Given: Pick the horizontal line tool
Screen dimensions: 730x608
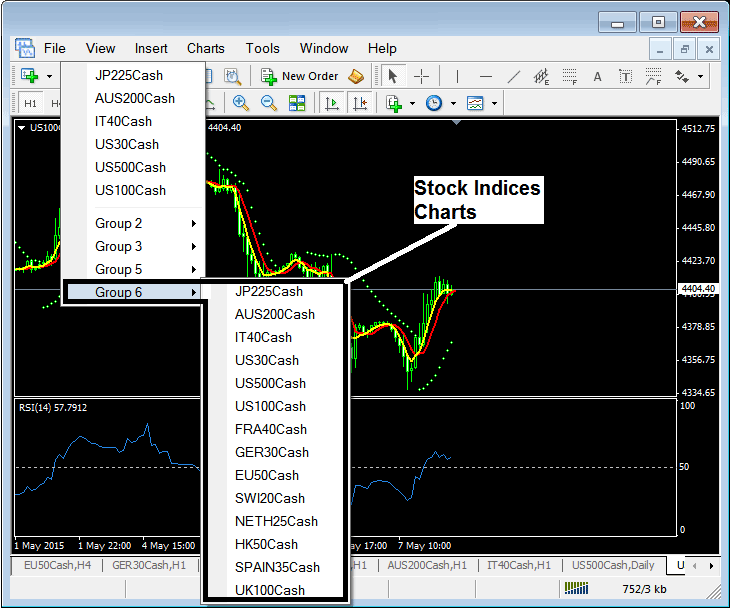Looking at the screenshot, I should tap(486, 76).
